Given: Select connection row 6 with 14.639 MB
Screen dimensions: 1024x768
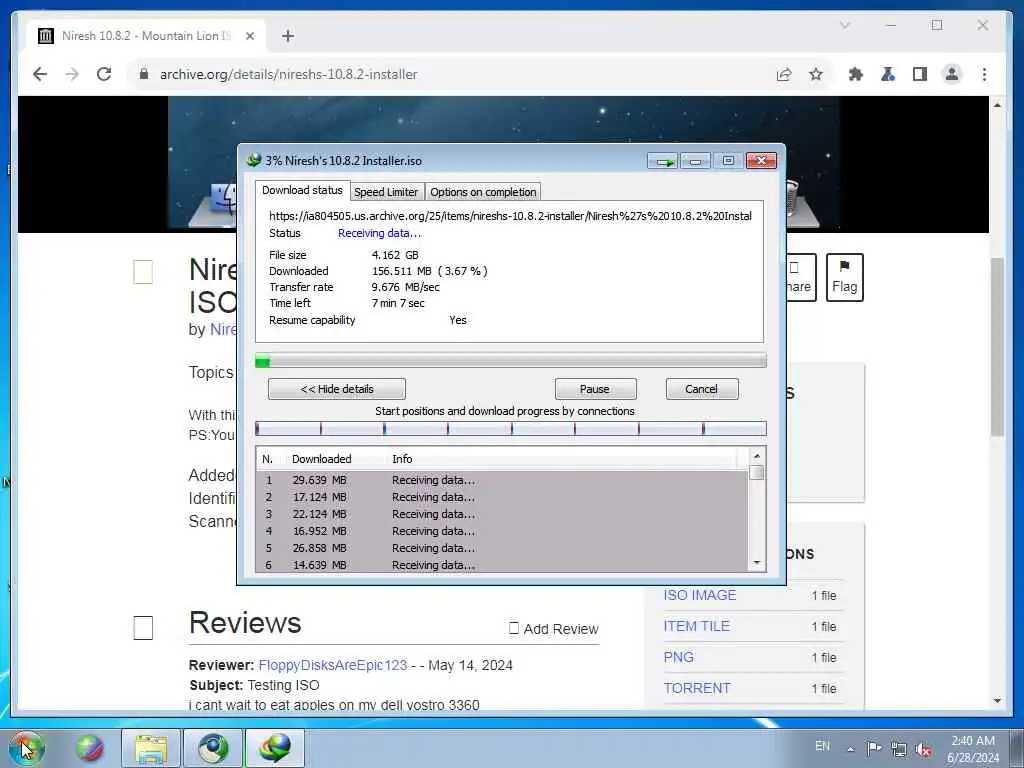Looking at the screenshot, I should point(502,565).
